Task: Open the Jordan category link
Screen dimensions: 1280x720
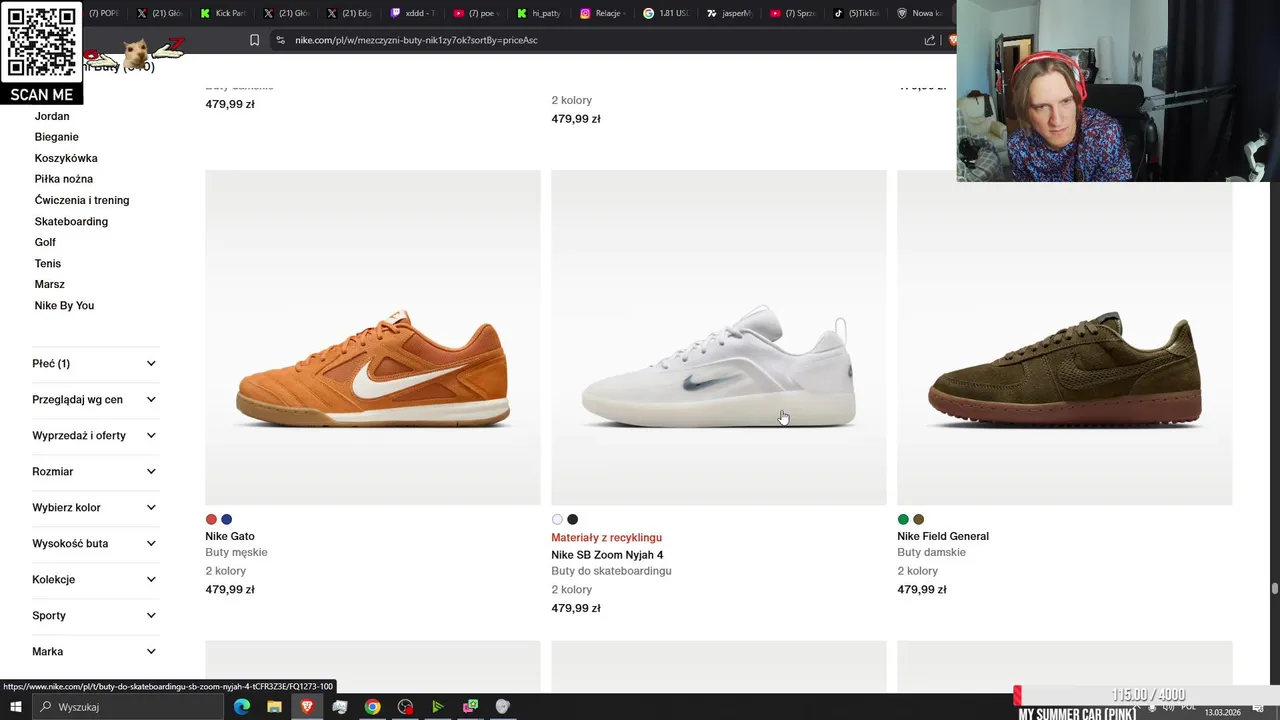Action: coord(52,116)
